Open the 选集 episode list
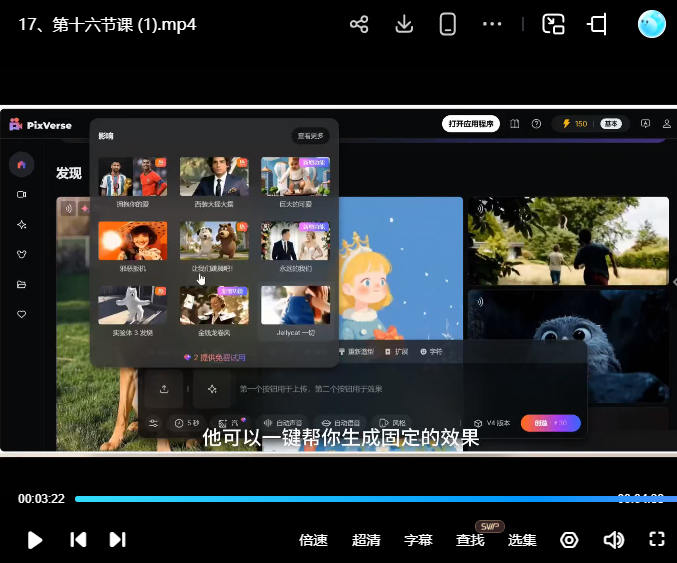 522,540
